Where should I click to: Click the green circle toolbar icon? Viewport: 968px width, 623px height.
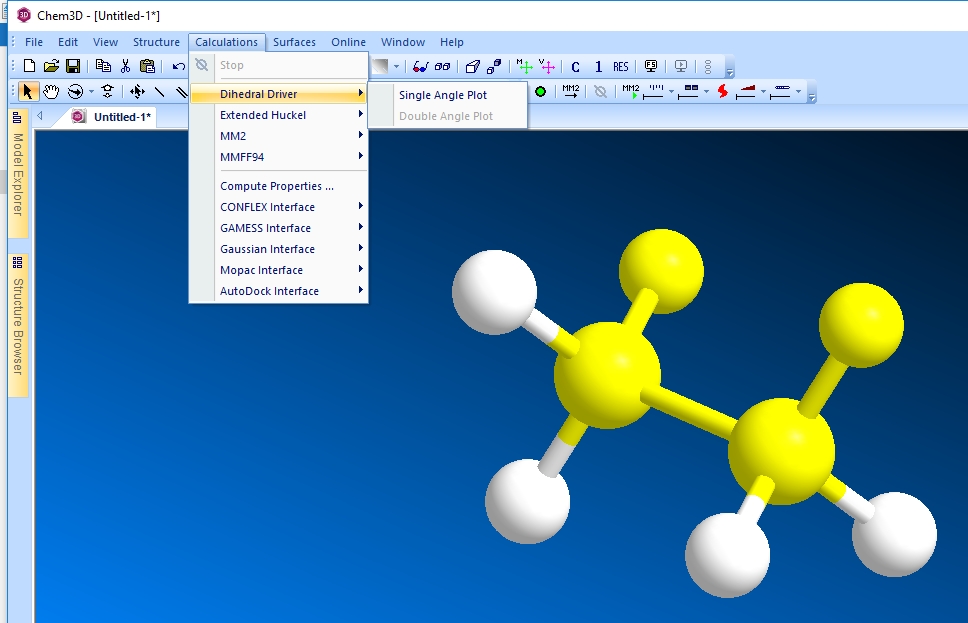(x=541, y=92)
